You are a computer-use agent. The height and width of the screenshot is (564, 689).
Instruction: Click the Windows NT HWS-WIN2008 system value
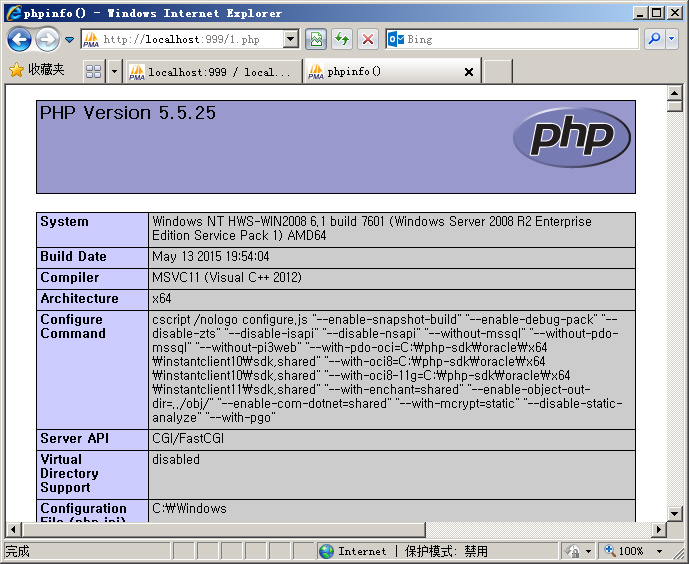coord(372,228)
